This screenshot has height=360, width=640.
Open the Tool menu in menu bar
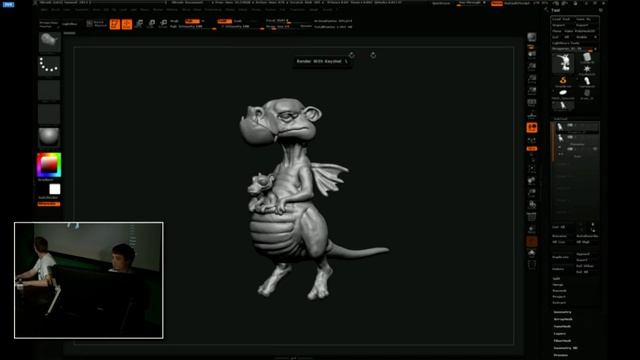(283, 9)
